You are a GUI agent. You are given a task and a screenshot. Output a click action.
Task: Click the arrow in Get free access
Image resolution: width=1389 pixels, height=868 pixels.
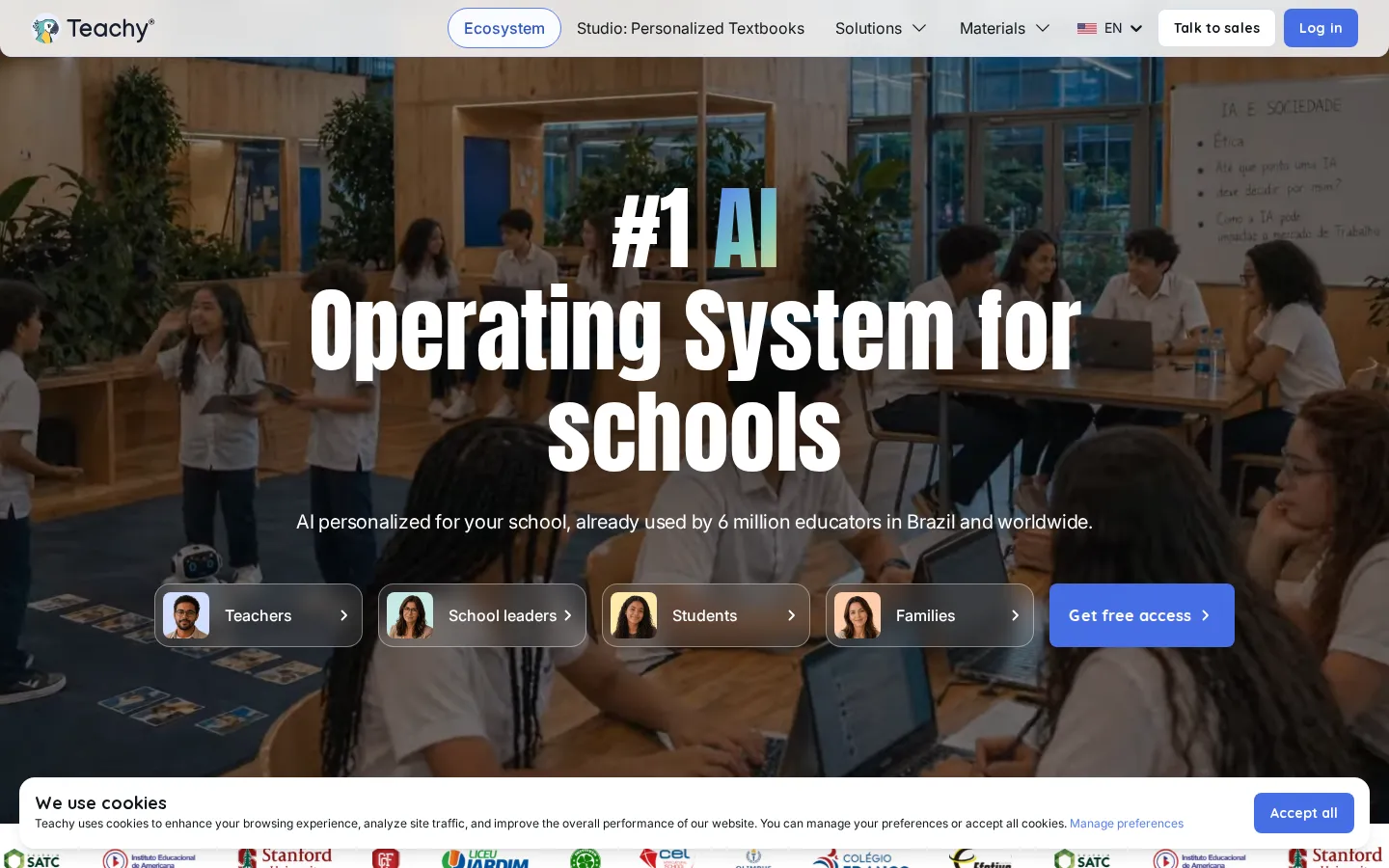[x=1205, y=615]
